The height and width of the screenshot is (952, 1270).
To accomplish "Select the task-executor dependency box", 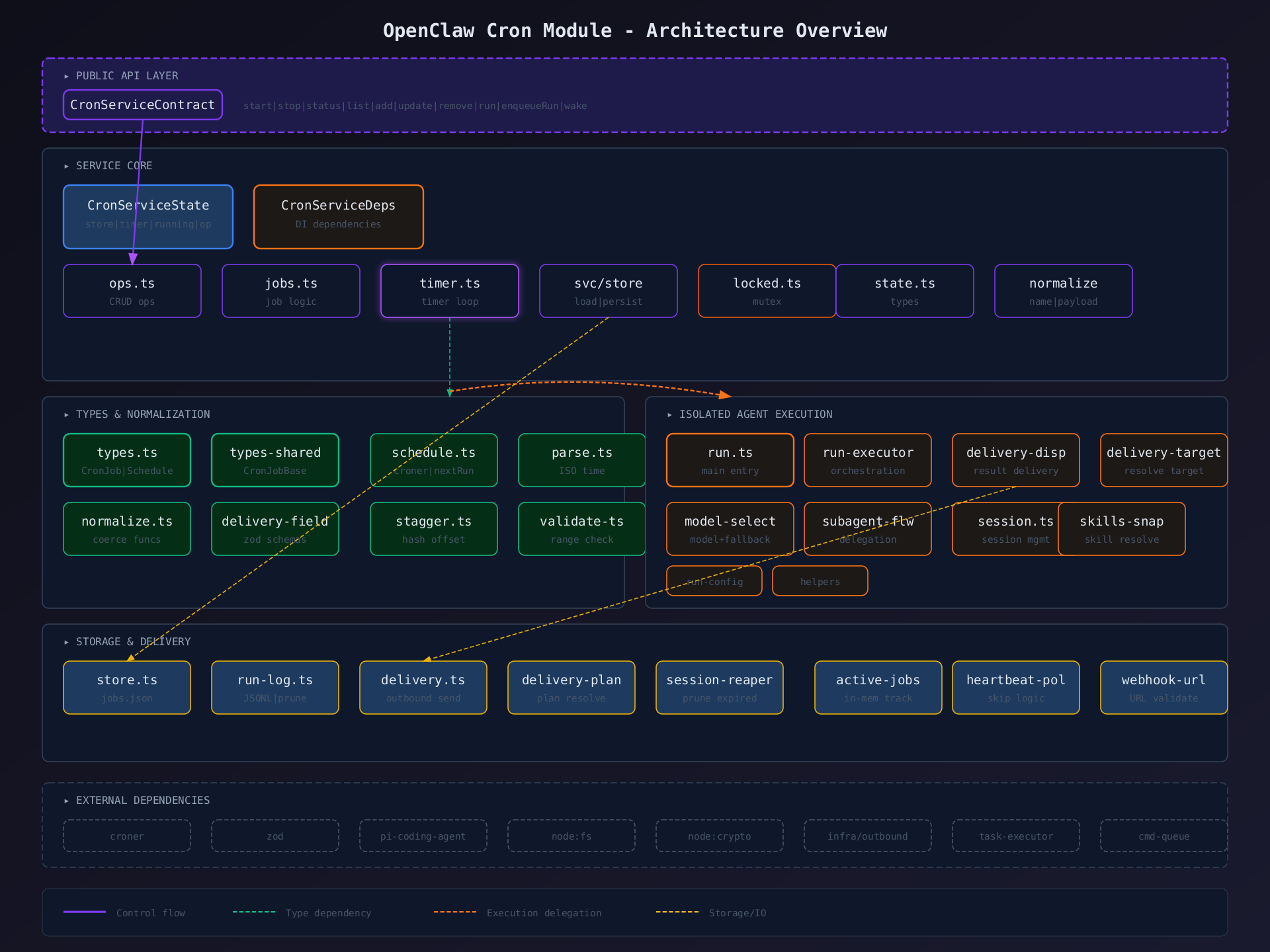I will coord(1016,836).
